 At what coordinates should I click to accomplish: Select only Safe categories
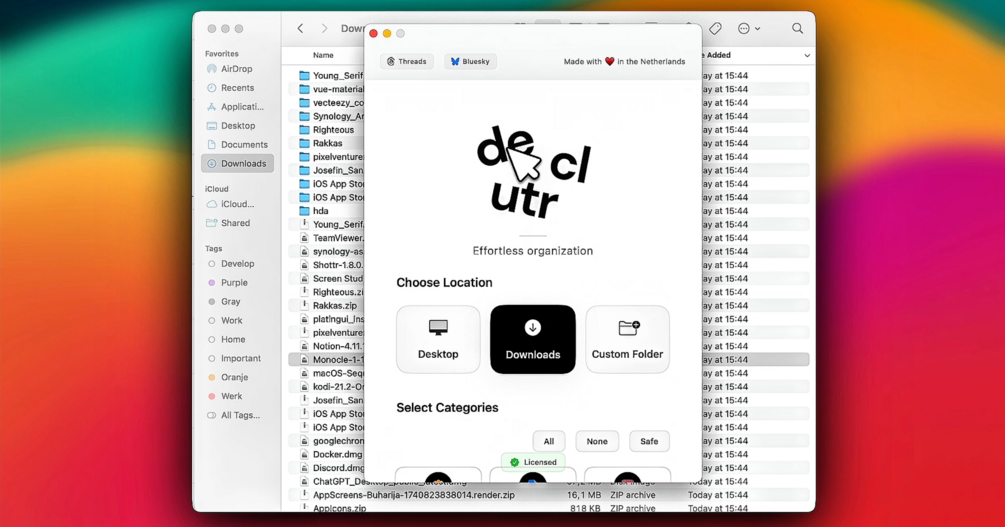tap(649, 441)
